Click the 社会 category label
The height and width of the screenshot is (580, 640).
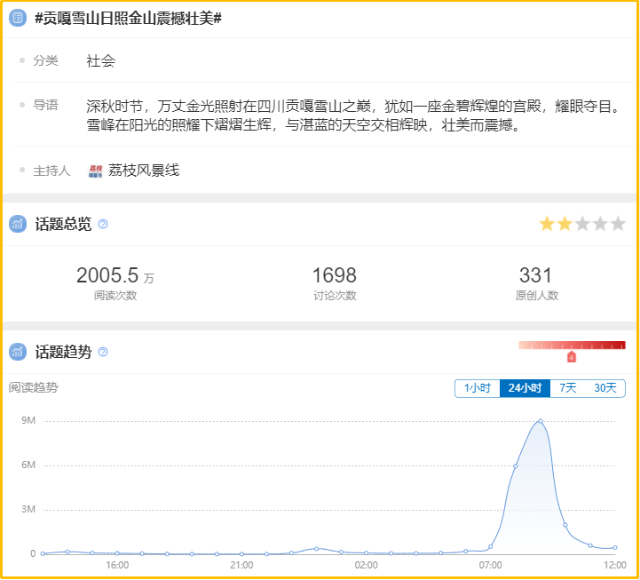pyautogui.click(x=101, y=61)
